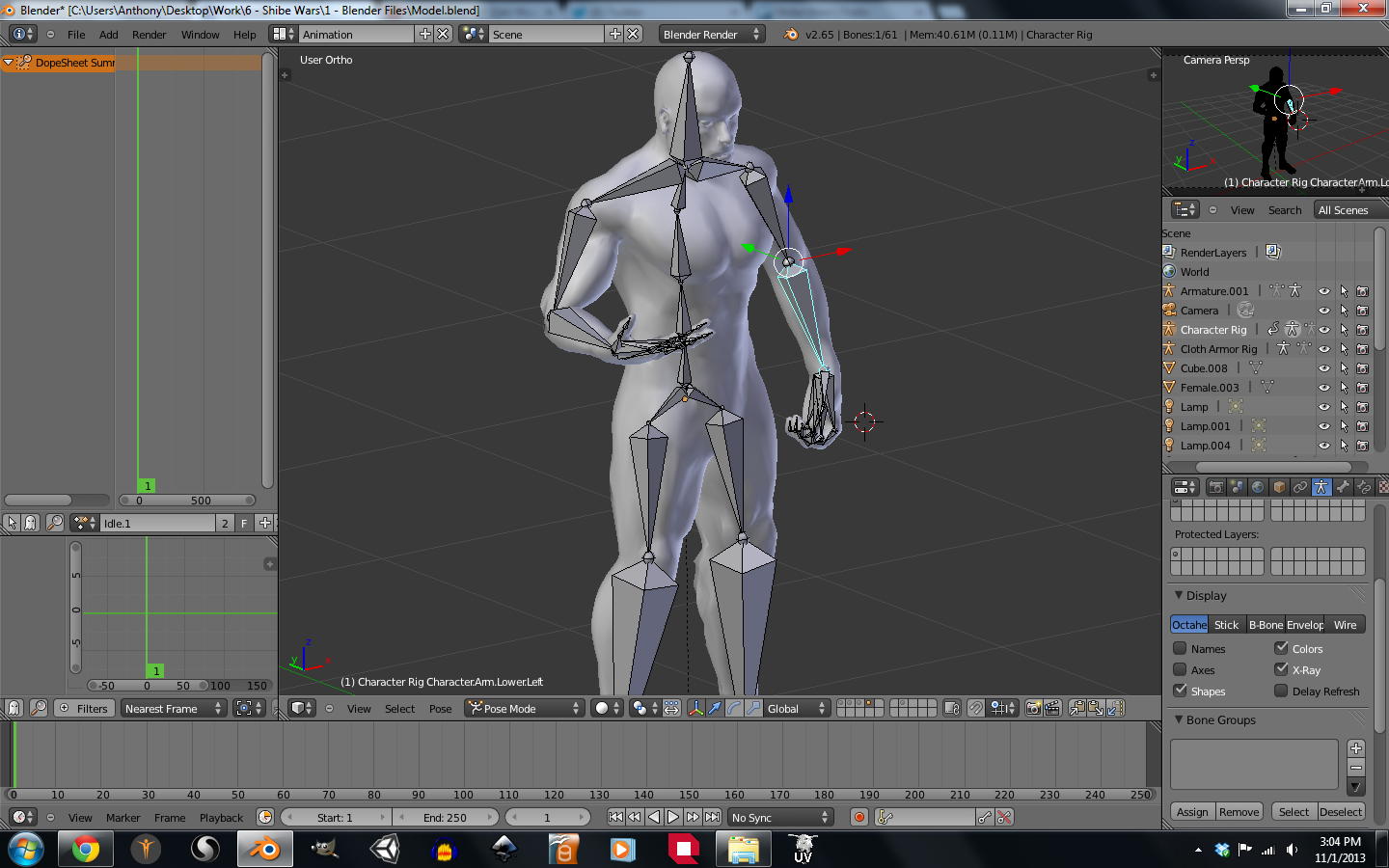
Task: Click the Stick display type button
Action: coord(1227,625)
